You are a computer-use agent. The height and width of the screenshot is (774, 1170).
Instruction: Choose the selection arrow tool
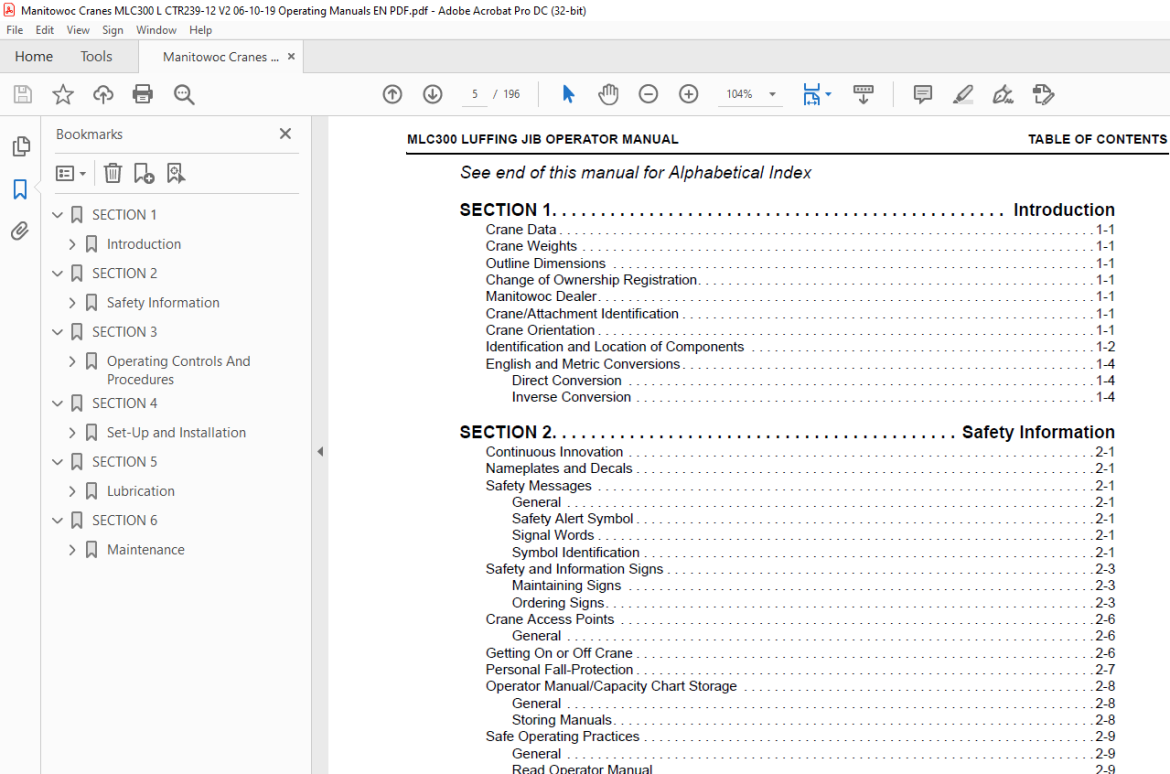pyautogui.click(x=569, y=94)
